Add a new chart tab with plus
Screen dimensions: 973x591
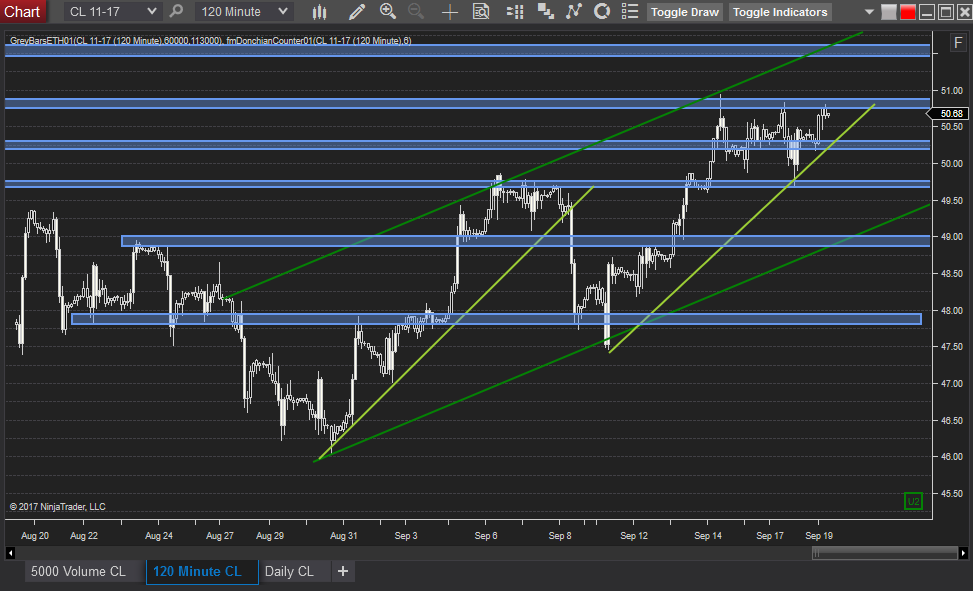point(343,571)
